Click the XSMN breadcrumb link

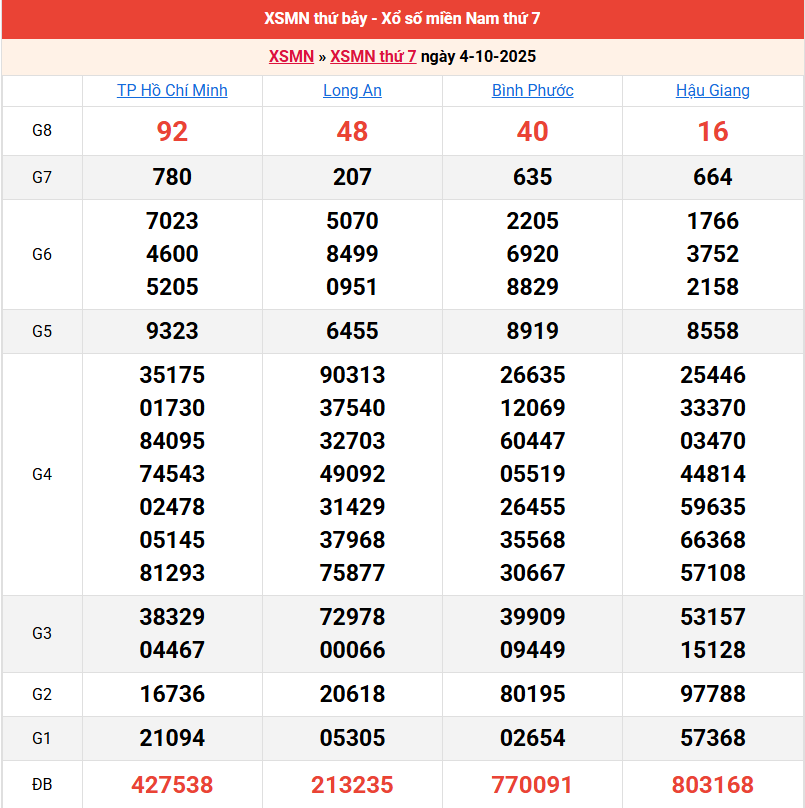point(291,56)
